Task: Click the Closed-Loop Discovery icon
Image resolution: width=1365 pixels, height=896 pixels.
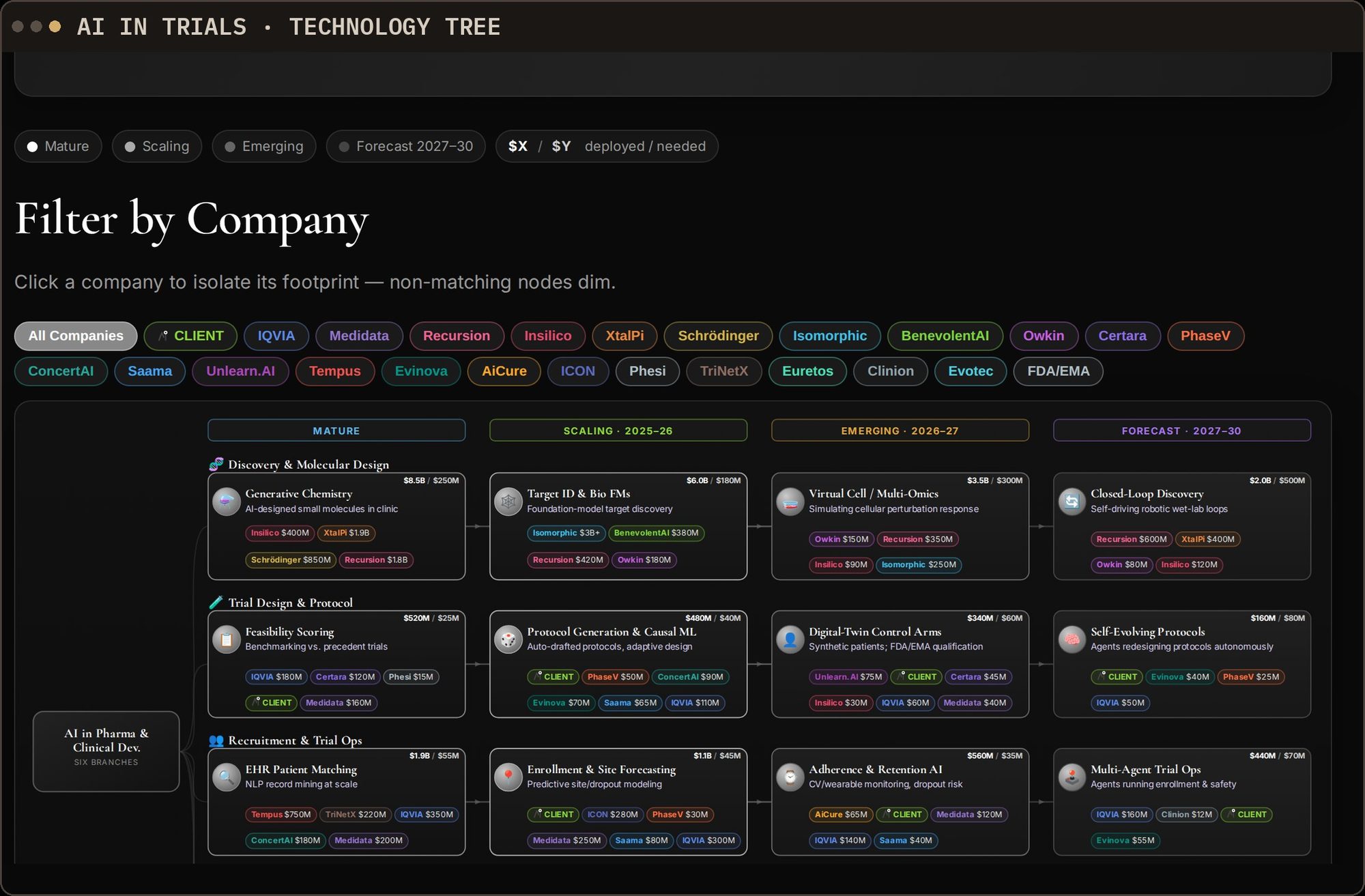Action: click(1072, 502)
